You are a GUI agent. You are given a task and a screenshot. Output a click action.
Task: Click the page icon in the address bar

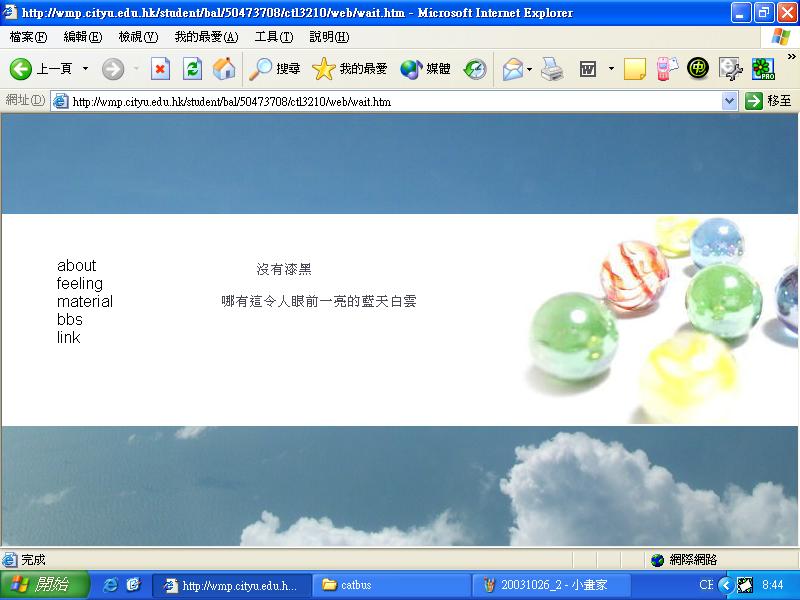tap(61, 102)
